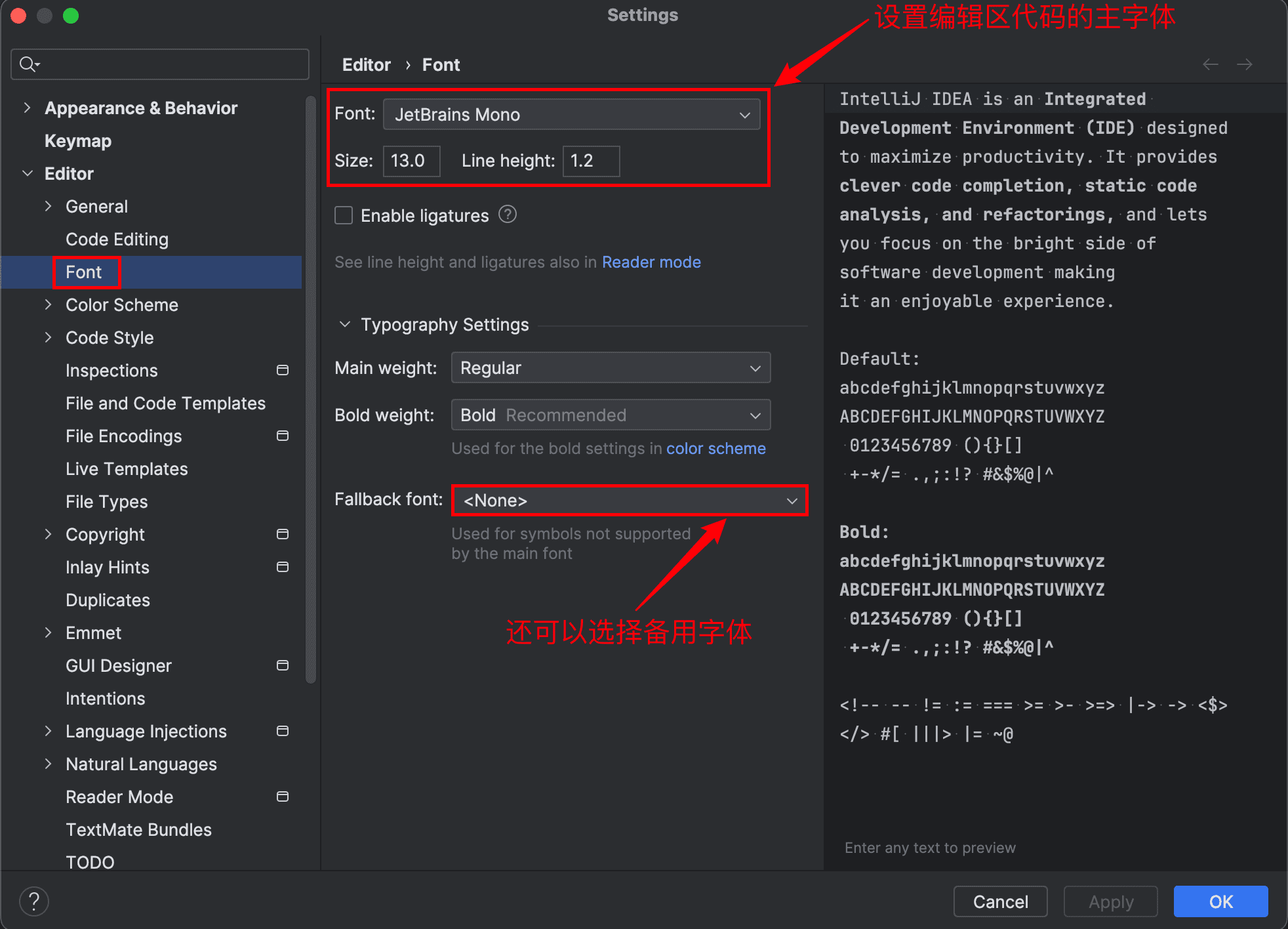Viewport: 1288px width, 929px height.
Task: Go forward with the right arrow icon
Action: (1244, 64)
